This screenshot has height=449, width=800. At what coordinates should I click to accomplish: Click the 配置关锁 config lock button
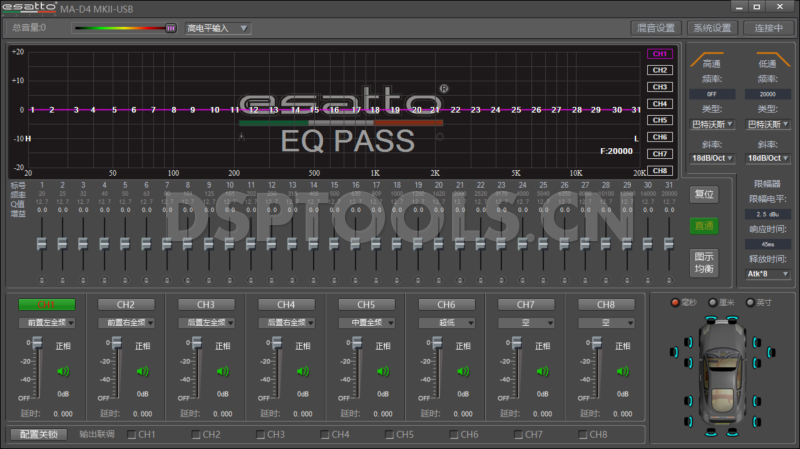coord(39,434)
